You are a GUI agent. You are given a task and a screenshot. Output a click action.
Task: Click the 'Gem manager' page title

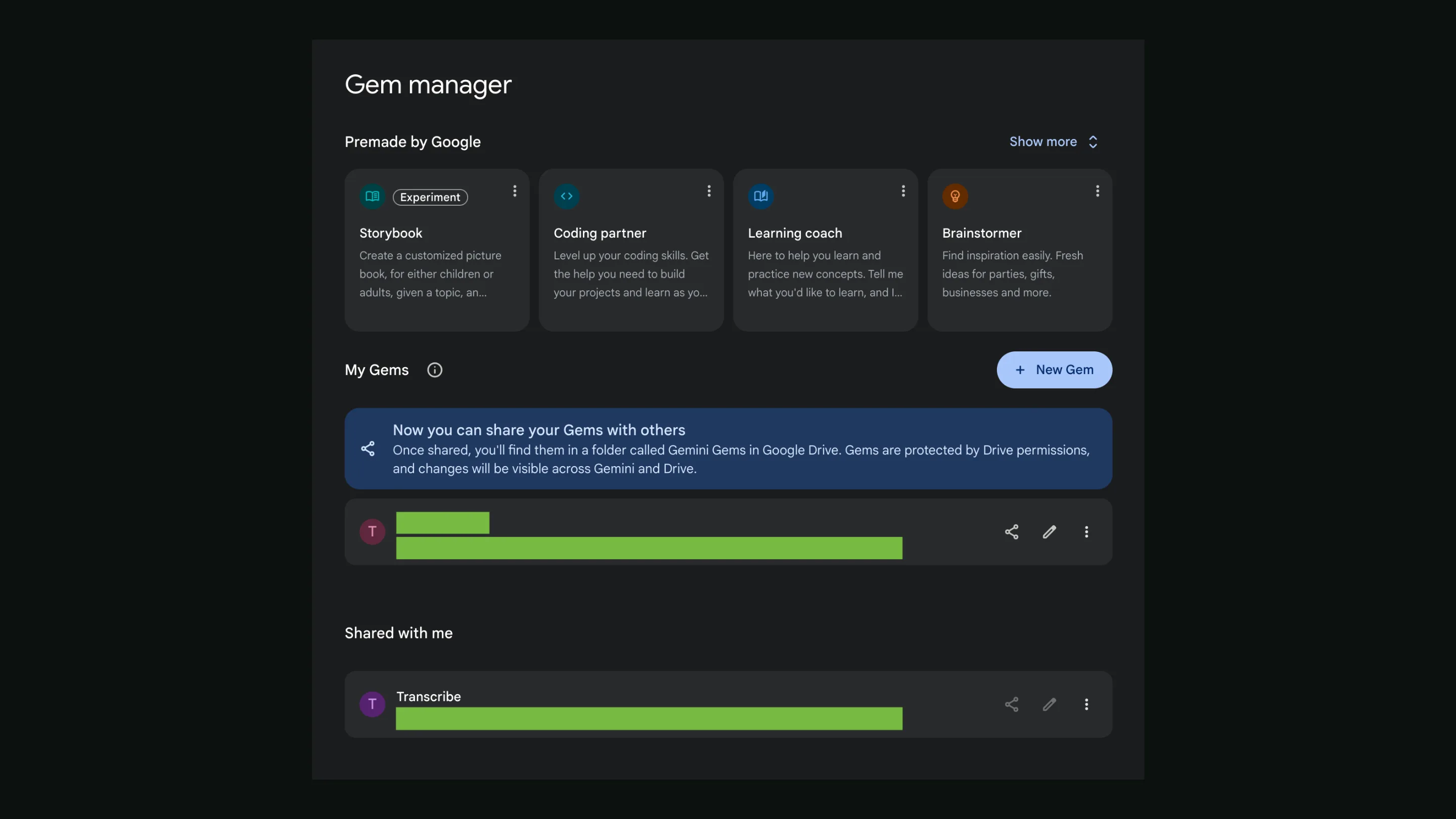point(428,85)
